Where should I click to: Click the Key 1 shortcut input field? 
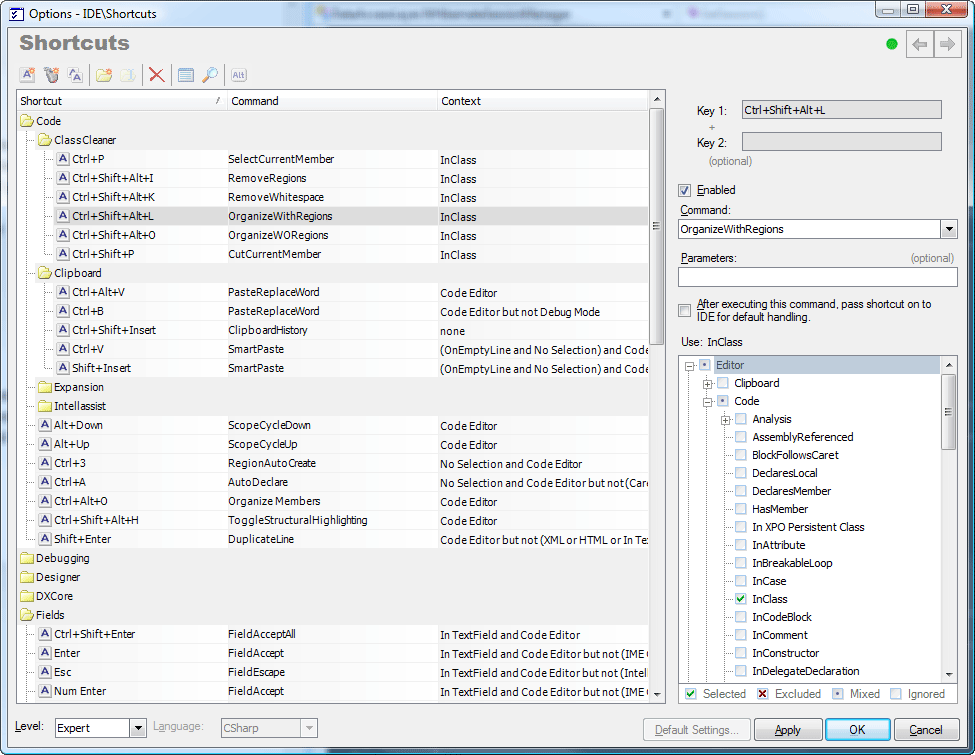point(841,110)
